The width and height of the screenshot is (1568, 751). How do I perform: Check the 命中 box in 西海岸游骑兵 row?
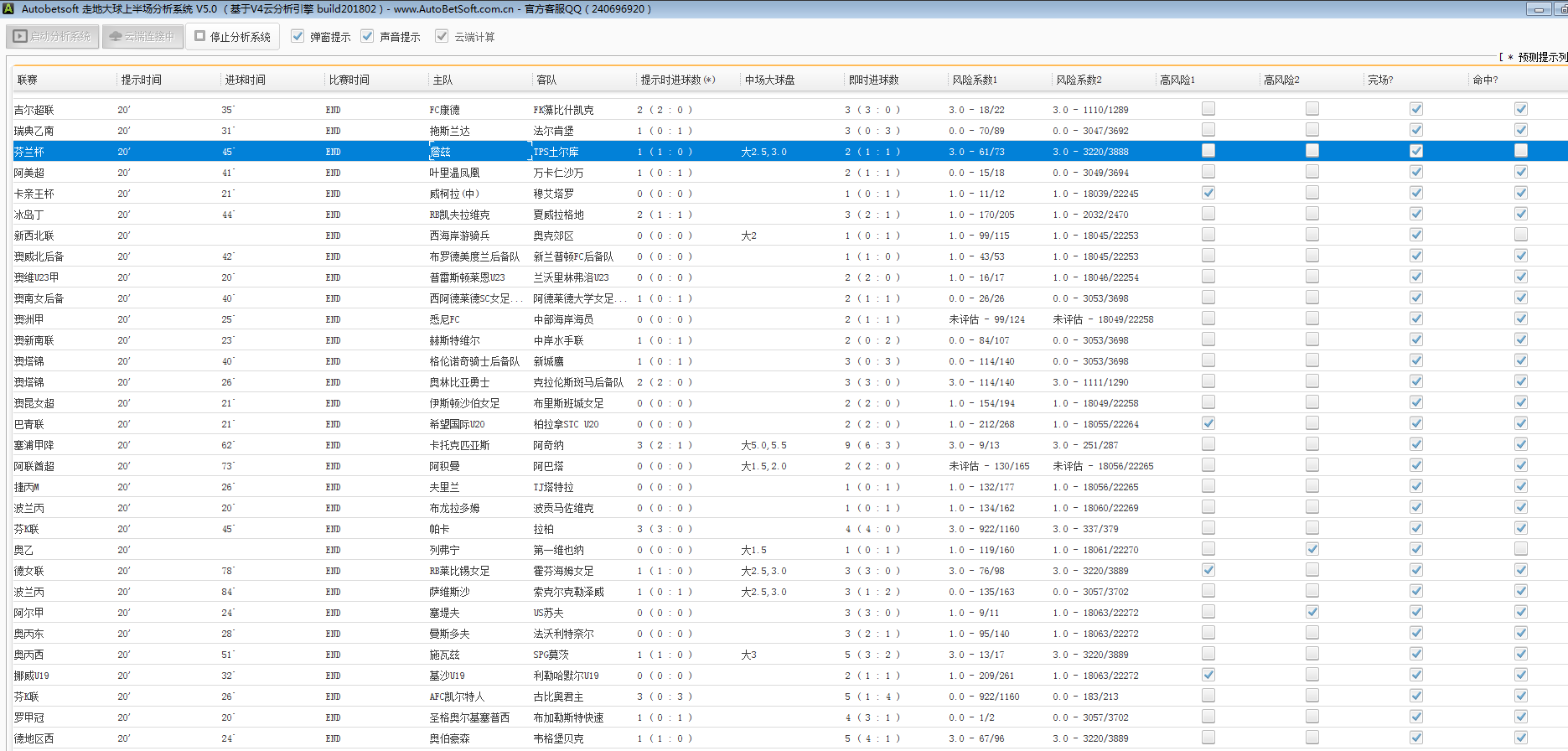click(x=1520, y=235)
